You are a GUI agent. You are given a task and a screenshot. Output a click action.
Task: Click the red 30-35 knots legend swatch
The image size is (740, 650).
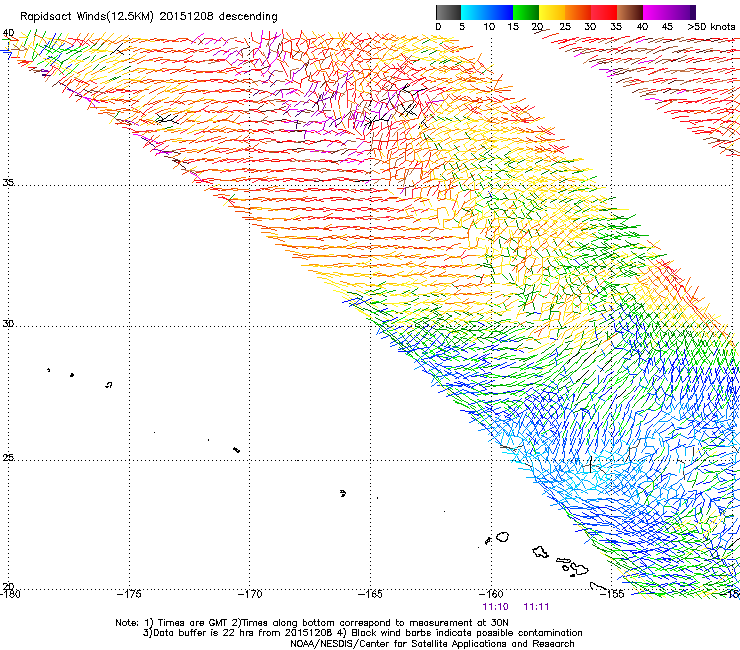(604, 12)
